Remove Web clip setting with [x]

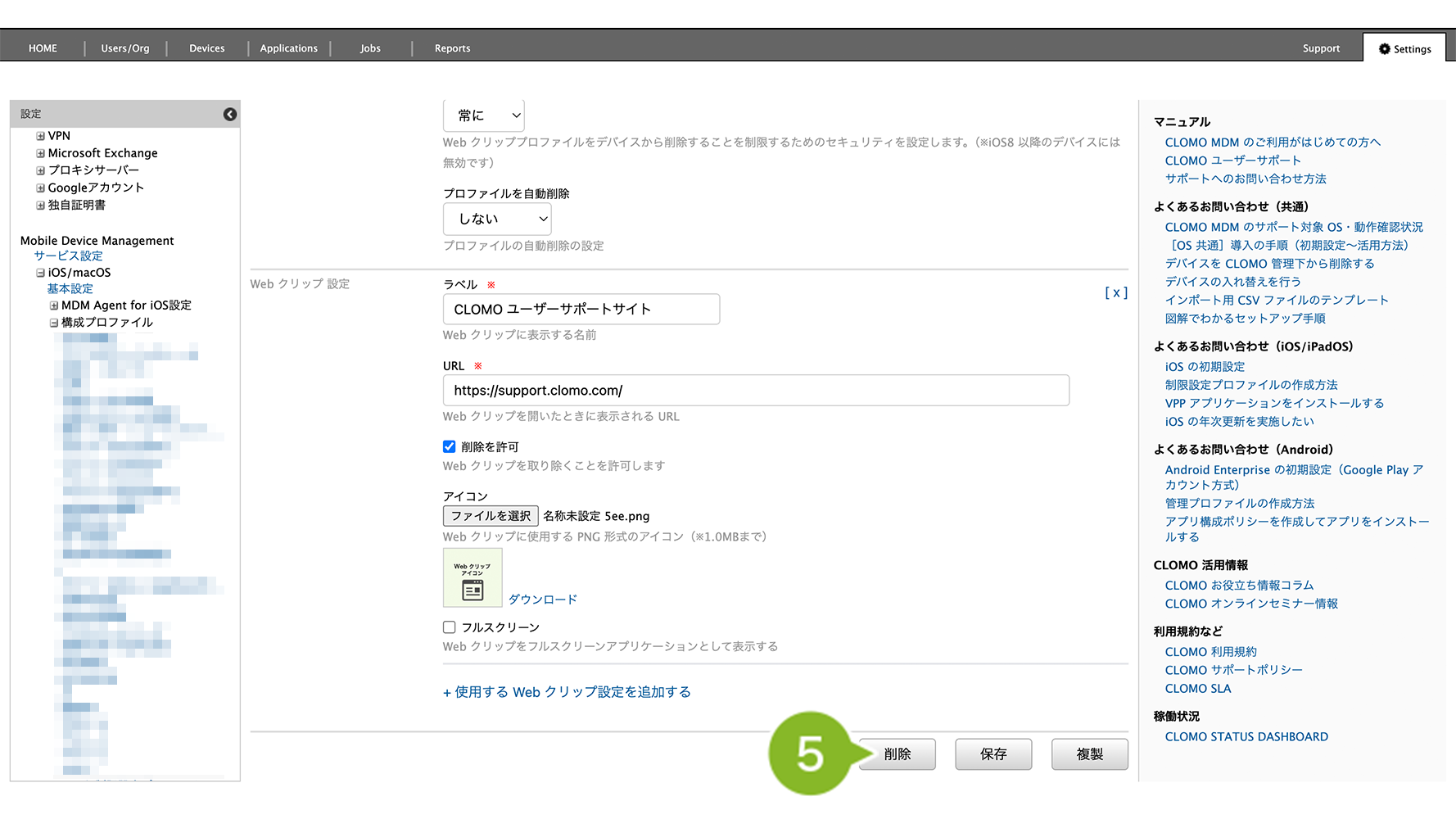[x=1115, y=292]
